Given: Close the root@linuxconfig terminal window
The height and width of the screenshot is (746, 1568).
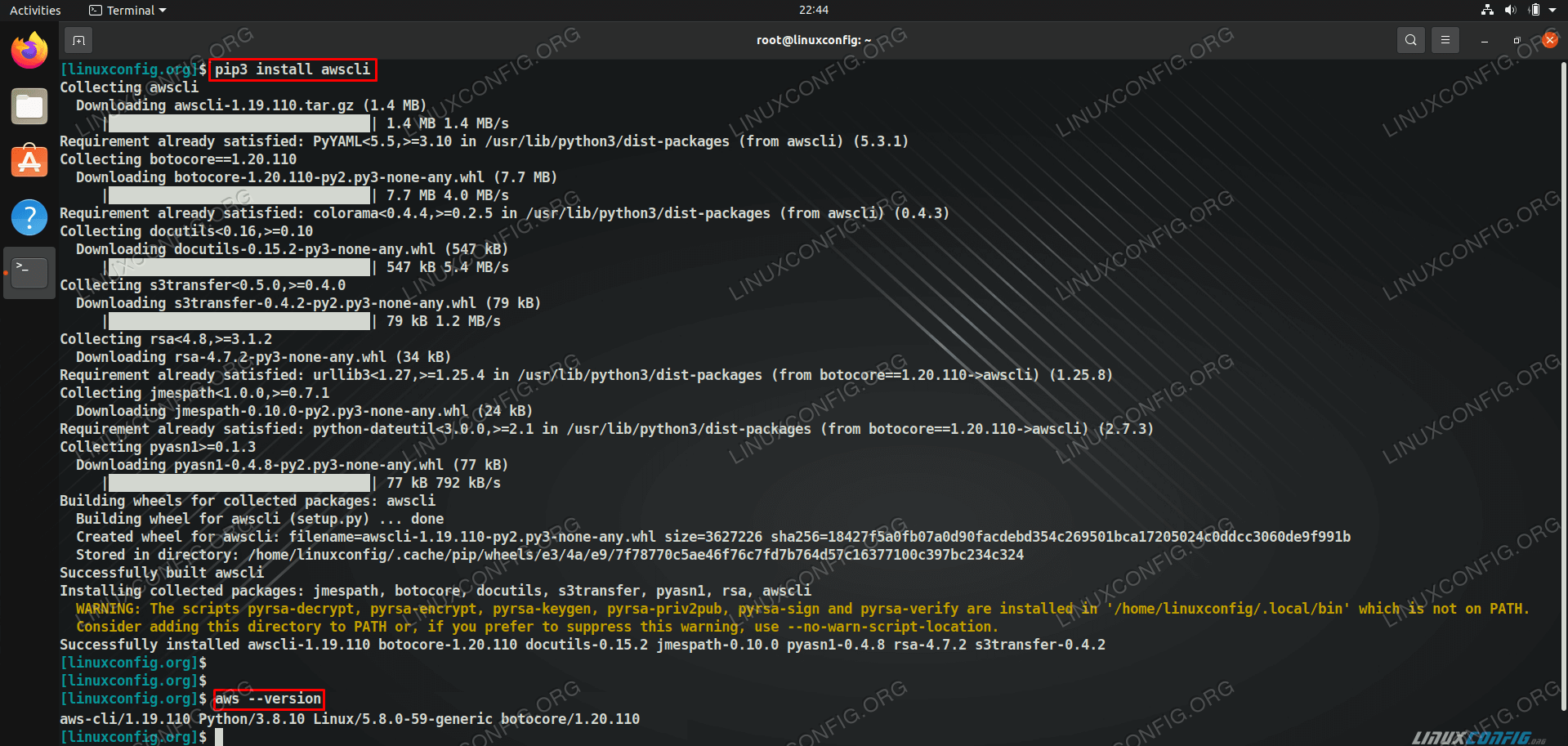Looking at the screenshot, I should (1549, 40).
